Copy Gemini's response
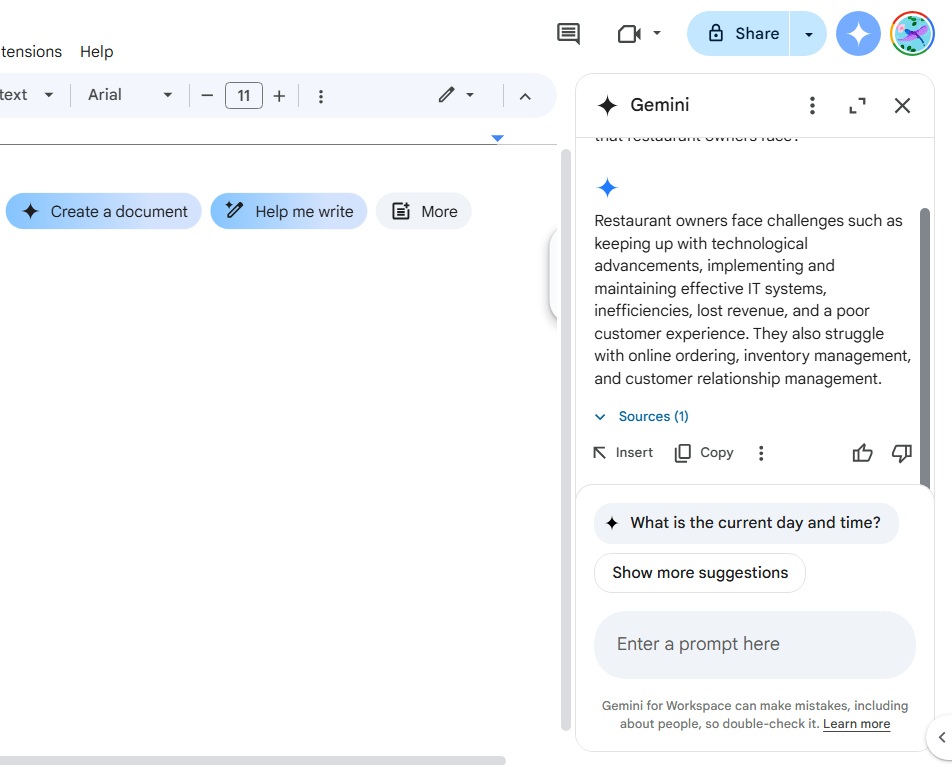Image resolution: width=952 pixels, height=767 pixels. (703, 452)
